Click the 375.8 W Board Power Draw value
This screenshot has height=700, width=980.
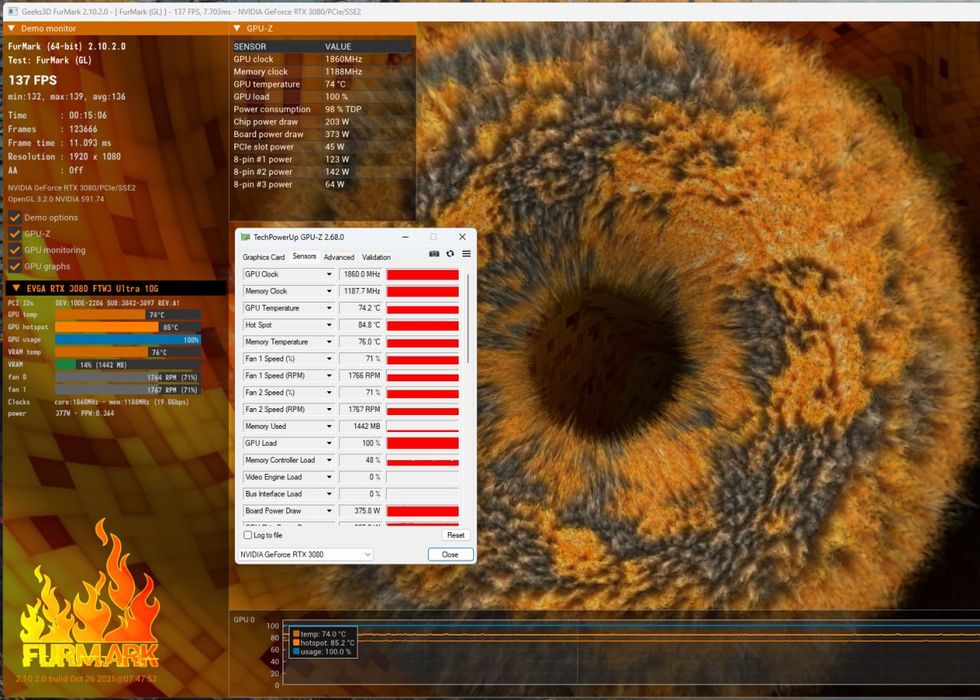361,511
